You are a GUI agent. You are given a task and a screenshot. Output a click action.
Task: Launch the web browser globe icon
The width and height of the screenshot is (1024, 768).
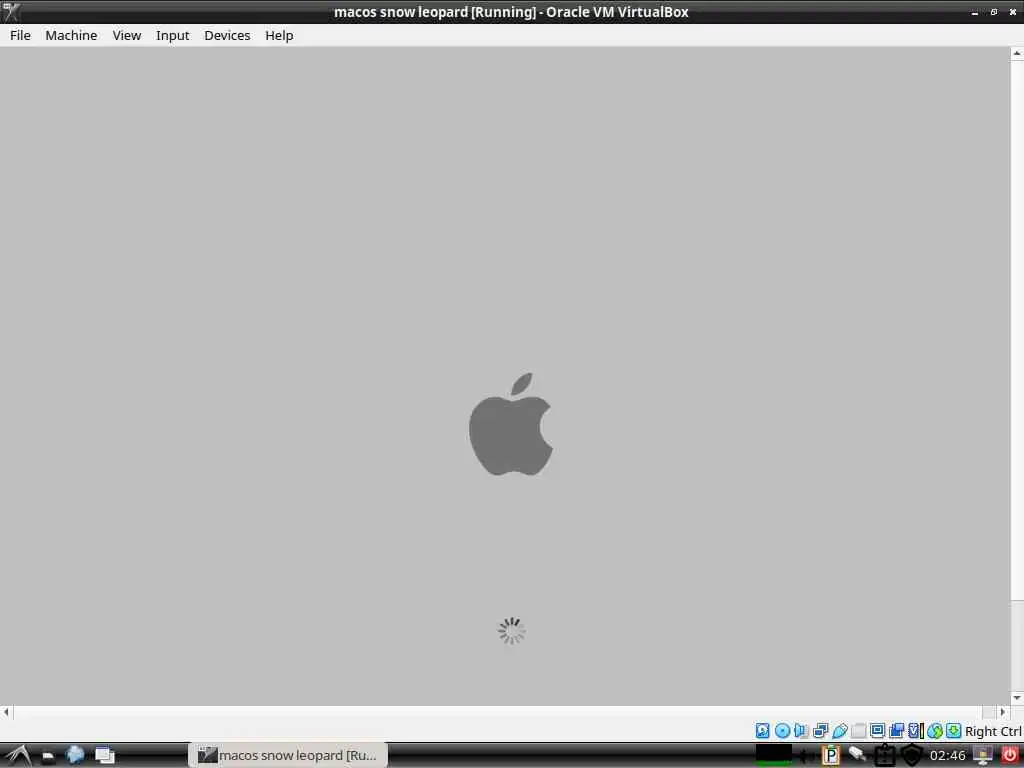[76, 755]
